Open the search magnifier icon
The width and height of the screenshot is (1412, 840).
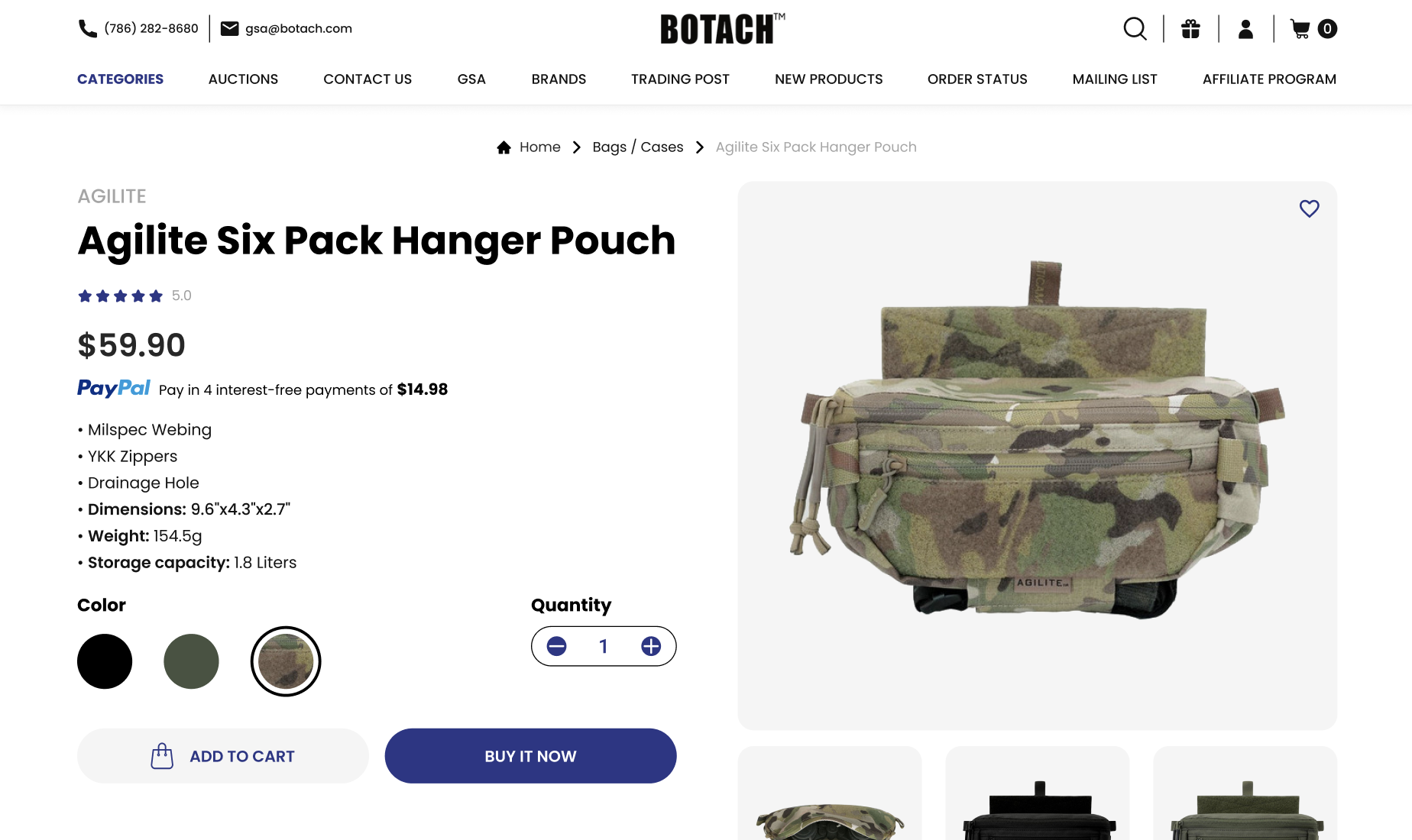point(1135,29)
